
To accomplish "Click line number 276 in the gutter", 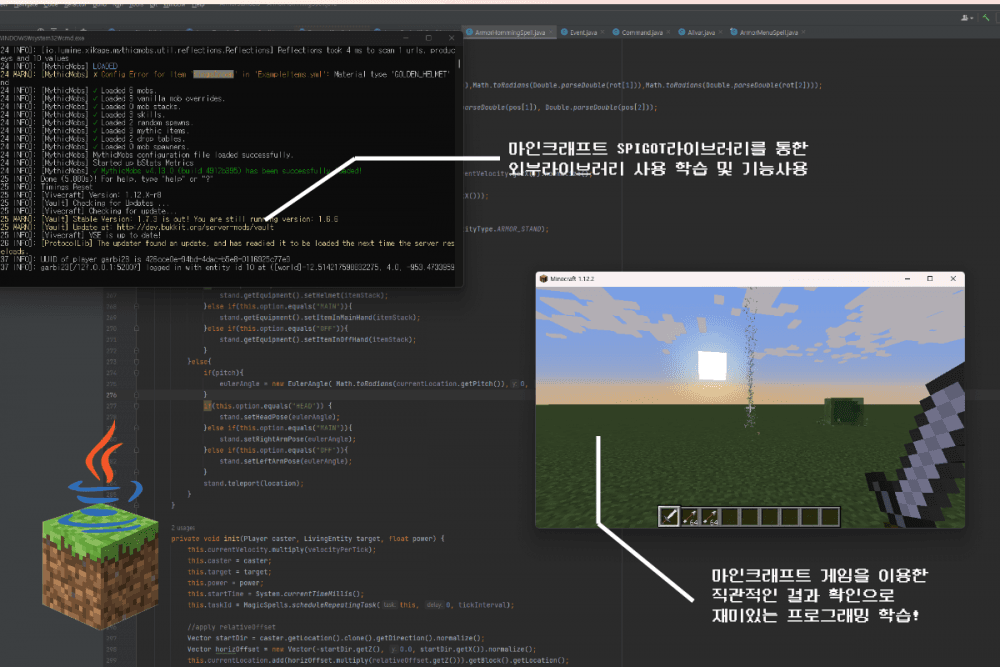I will click(112, 395).
